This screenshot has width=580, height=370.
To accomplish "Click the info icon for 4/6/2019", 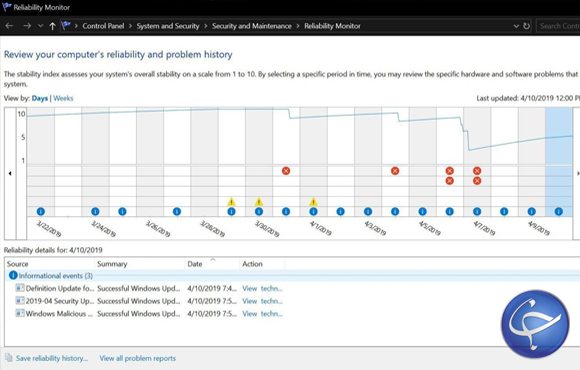I will pos(449,212).
